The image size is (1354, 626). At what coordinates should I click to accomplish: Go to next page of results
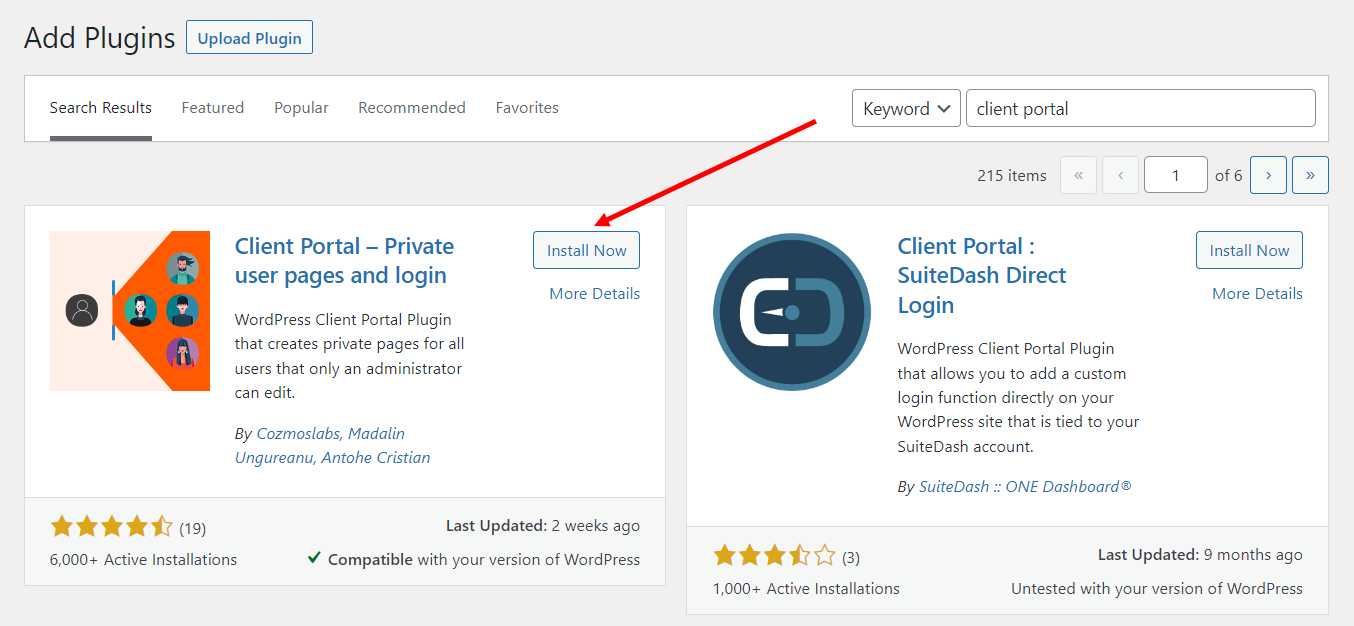coord(1268,175)
